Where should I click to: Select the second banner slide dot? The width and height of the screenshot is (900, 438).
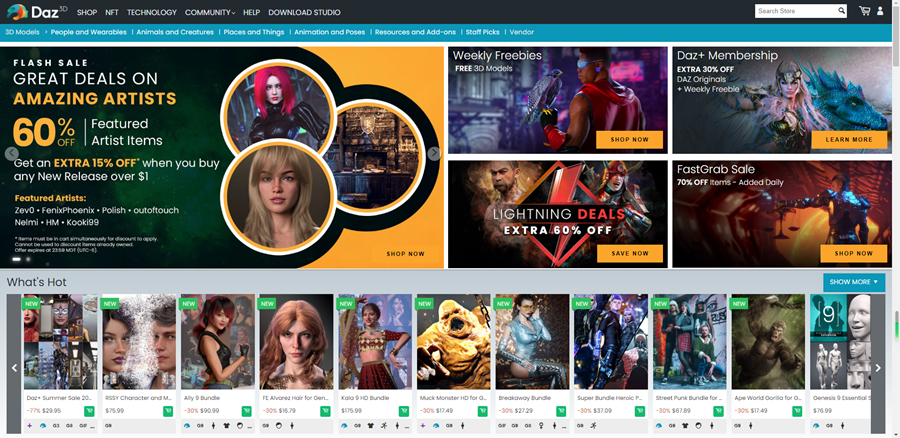[x=27, y=259]
